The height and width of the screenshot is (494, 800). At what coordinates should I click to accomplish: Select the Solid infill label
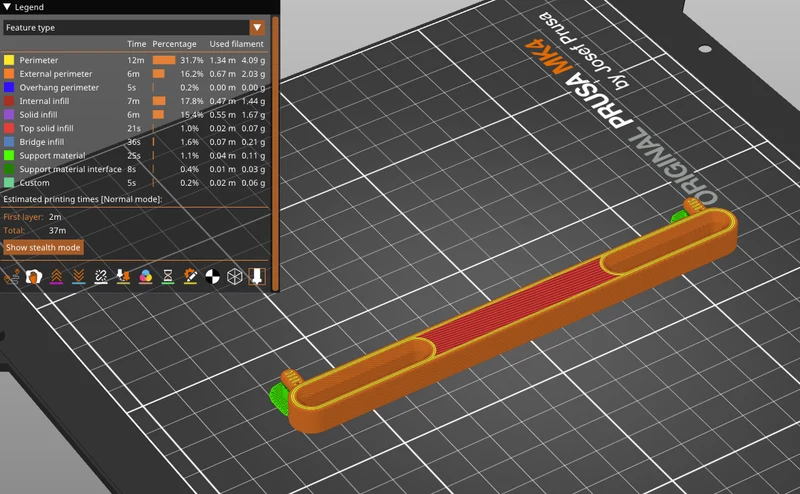tap(38, 115)
